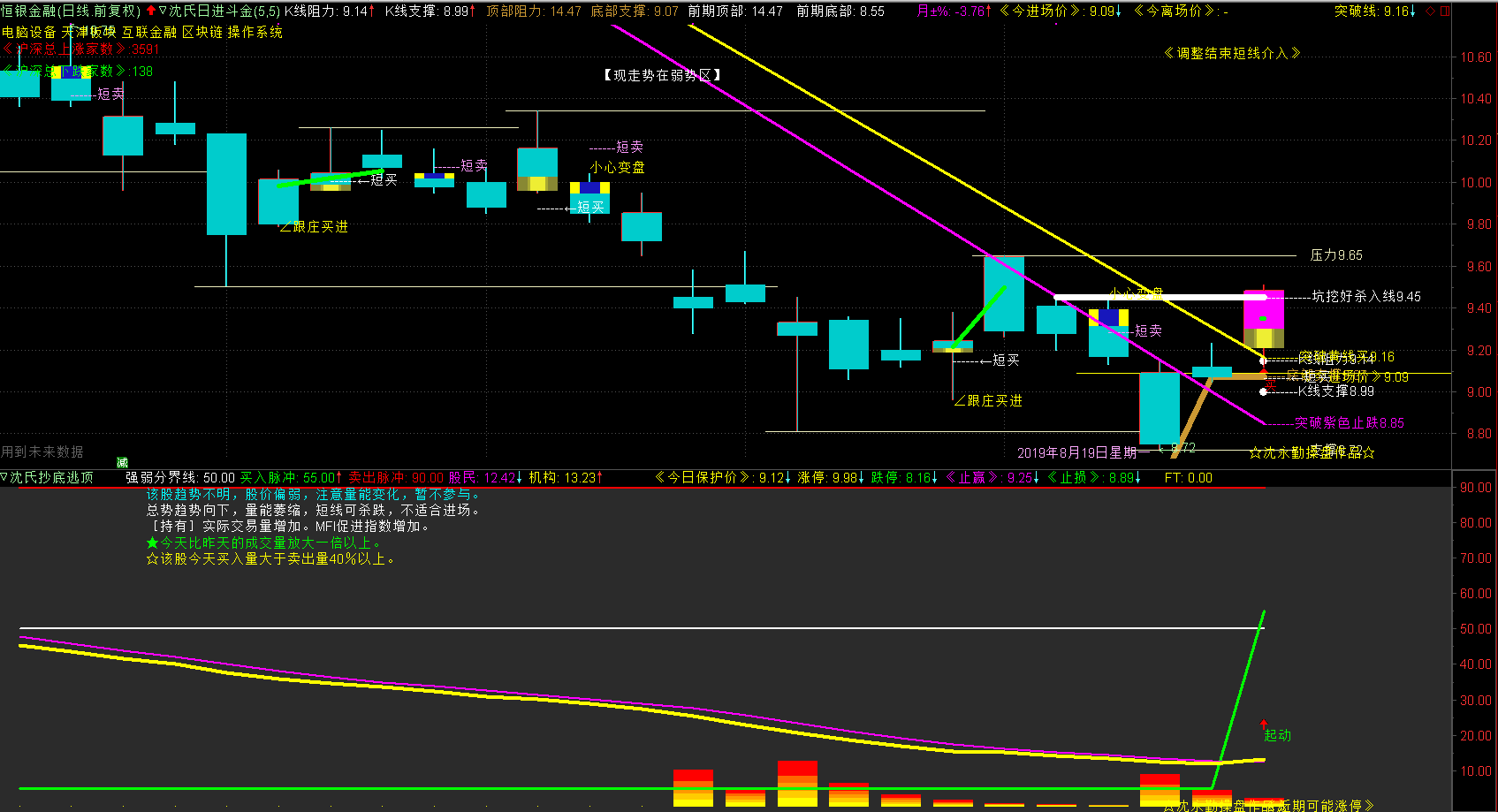The height and width of the screenshot is (812, 1498).
Task: Click the 压力9.65 level label
Action: (1336, 255)
